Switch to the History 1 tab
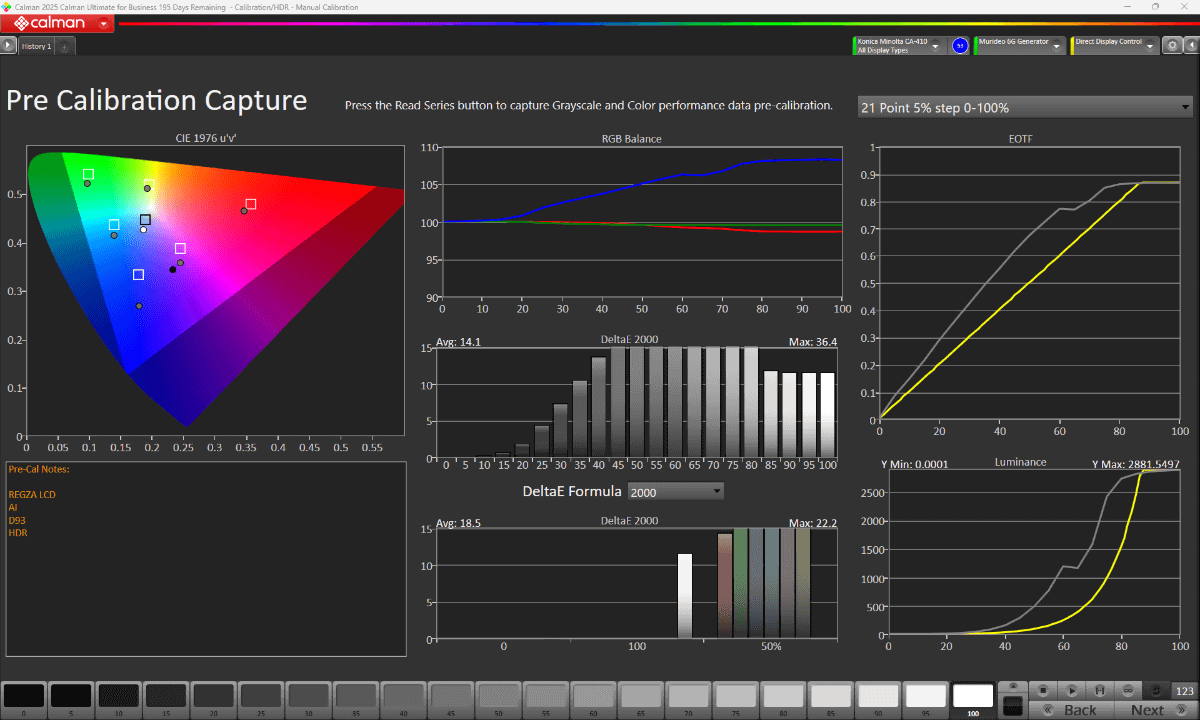This screenshot has height=720, width=1200. click(x=35, y=46)
